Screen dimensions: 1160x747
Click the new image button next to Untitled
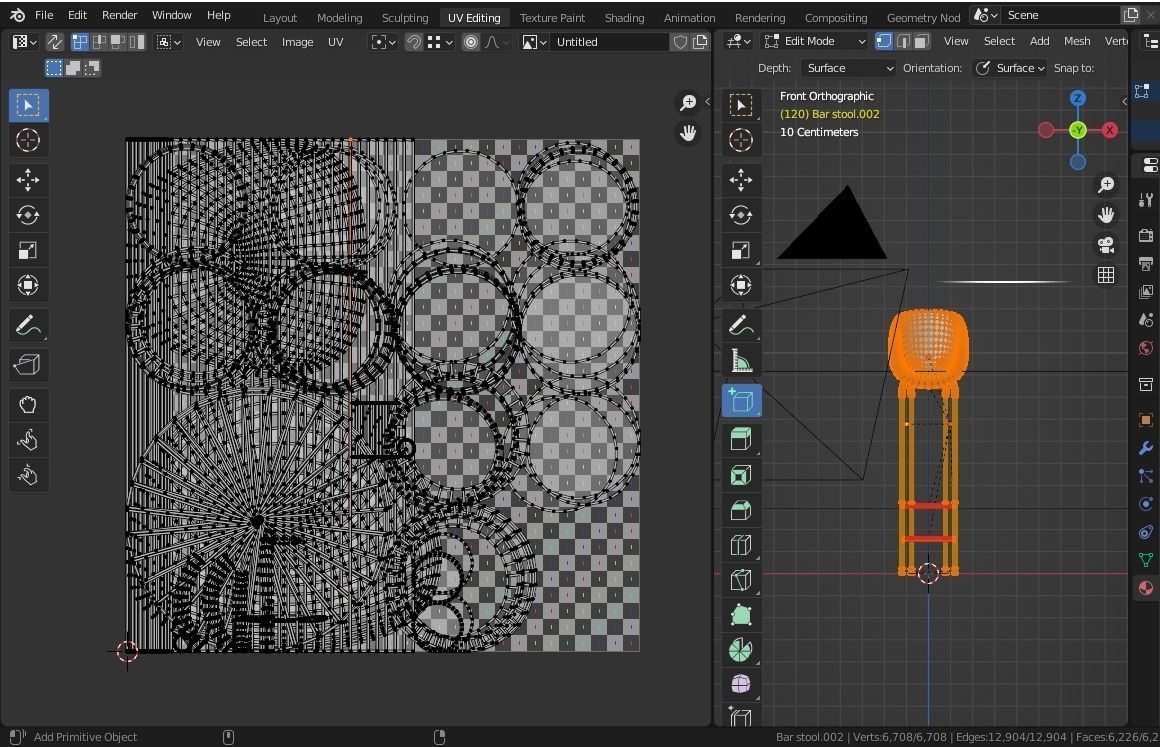click(x=700, y=42)
